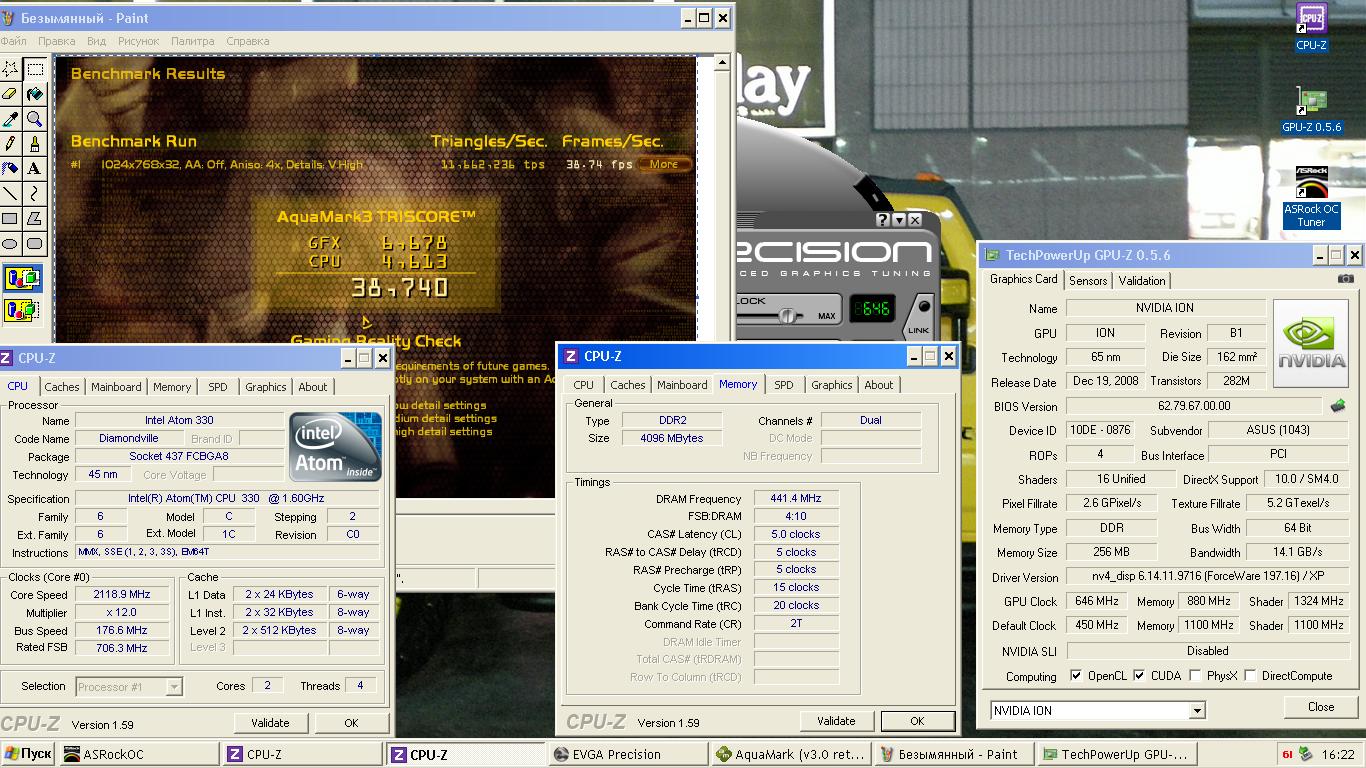
Task: Choose the Fill With Color bucket tool
Action: tap(35, 94)
